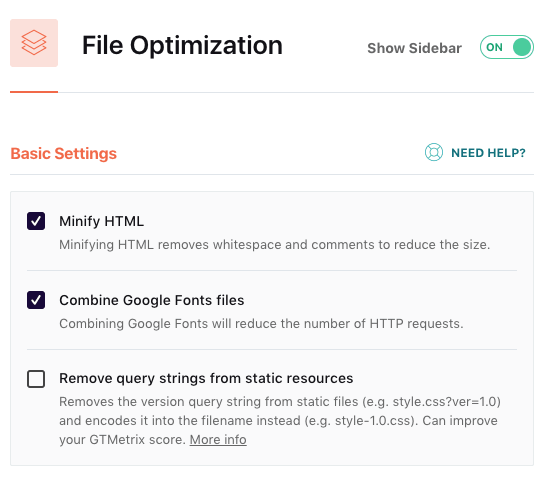Viewport: 549px width, 499px height.
Task: Click the NEED HELP? link text
Action: pos(488,153)
